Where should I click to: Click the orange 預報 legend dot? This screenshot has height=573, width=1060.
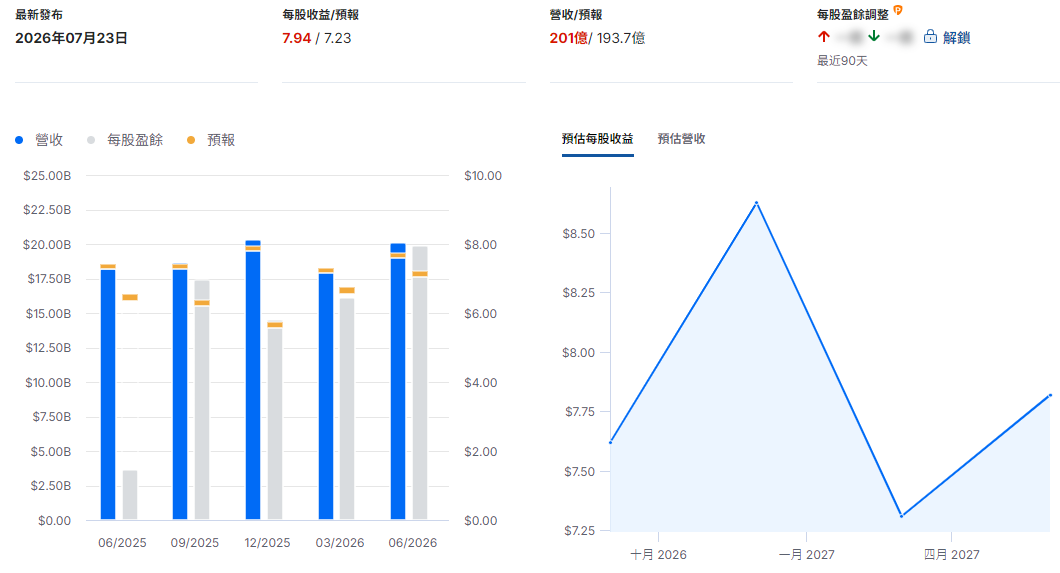[191, 140]
